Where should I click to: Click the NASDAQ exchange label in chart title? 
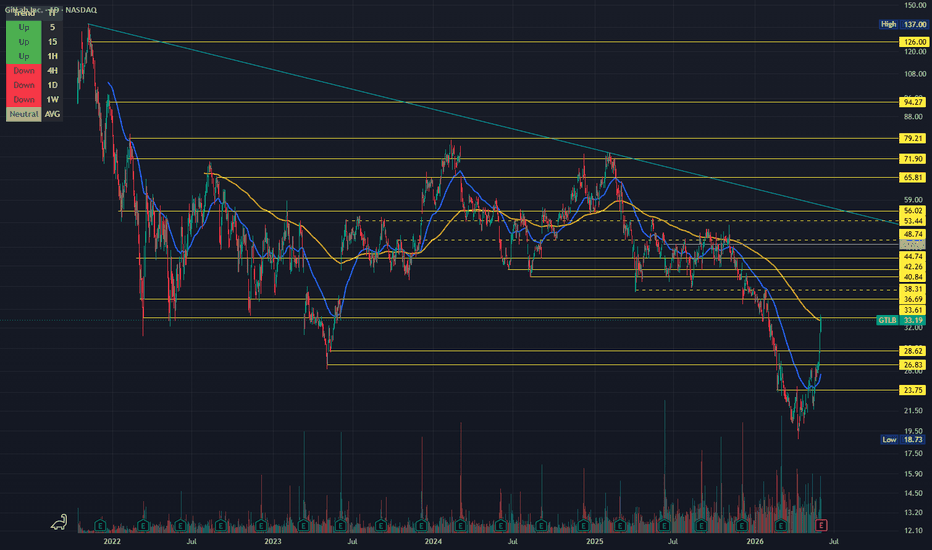(81, 10)
